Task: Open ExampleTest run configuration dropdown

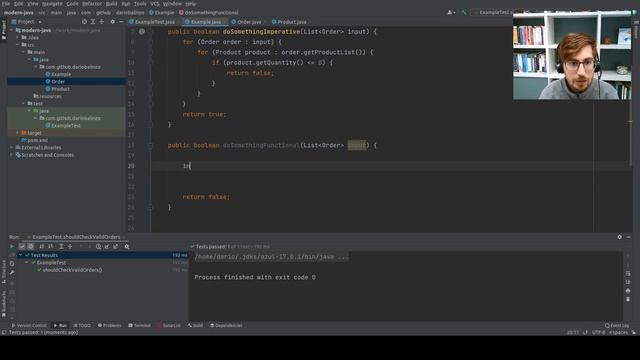Action: [492, 13]
